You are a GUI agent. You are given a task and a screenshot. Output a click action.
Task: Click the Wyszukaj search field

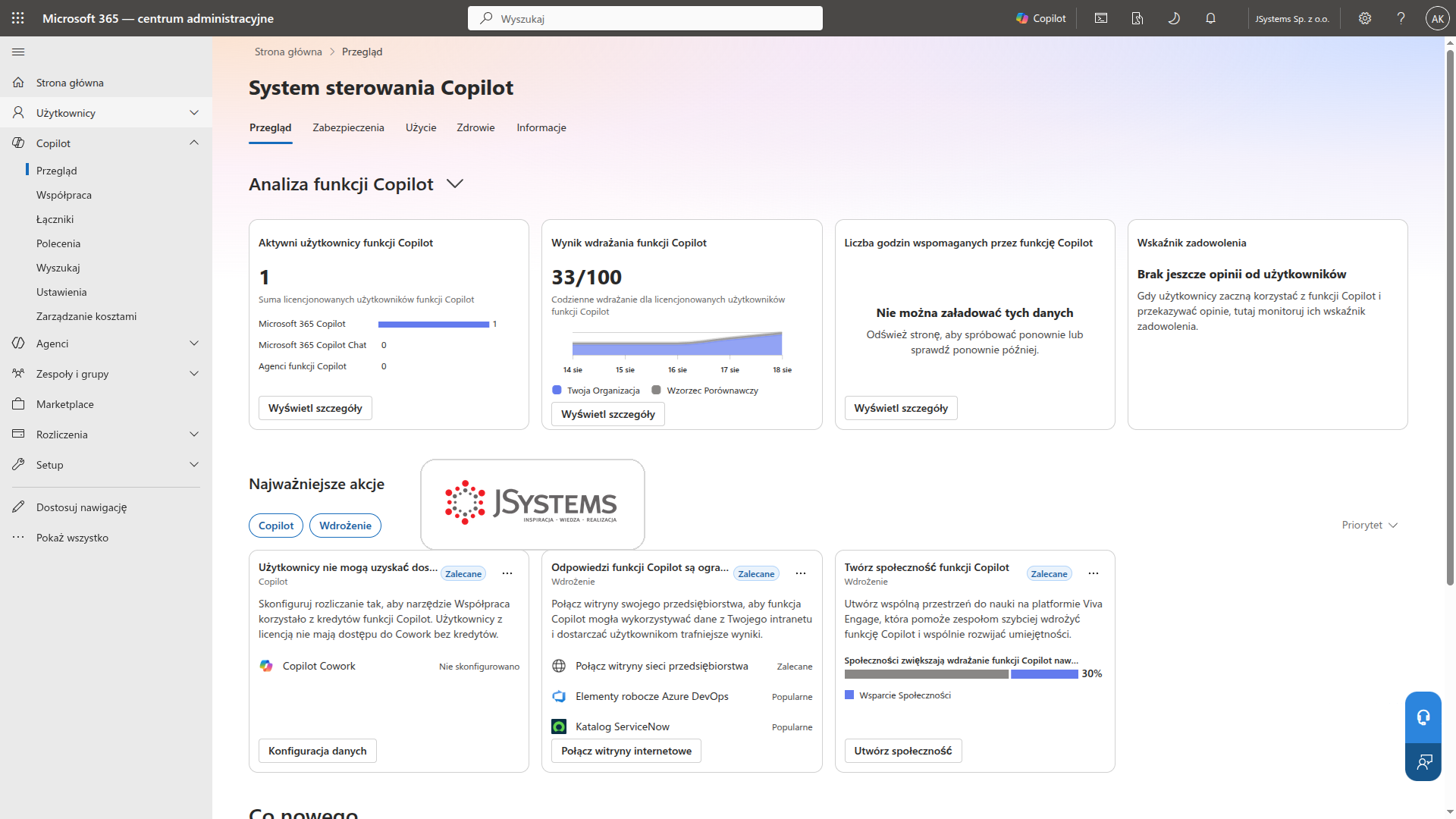tap(645, 18)
